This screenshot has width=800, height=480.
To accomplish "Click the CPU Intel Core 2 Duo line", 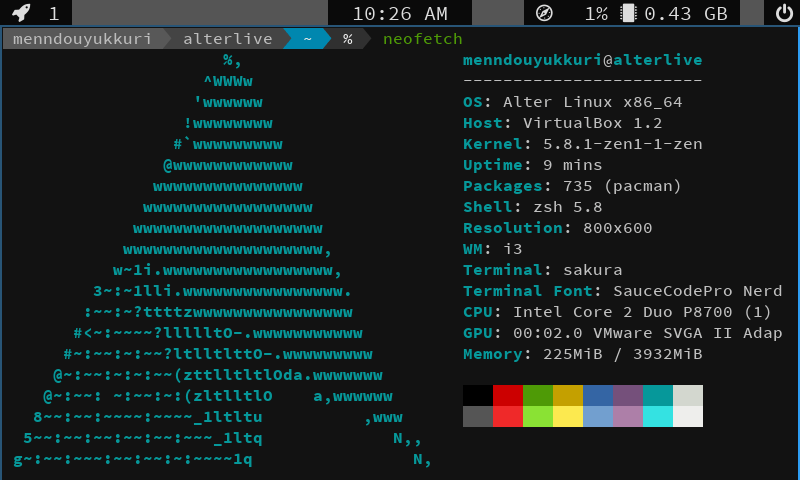I will [617, 312].
